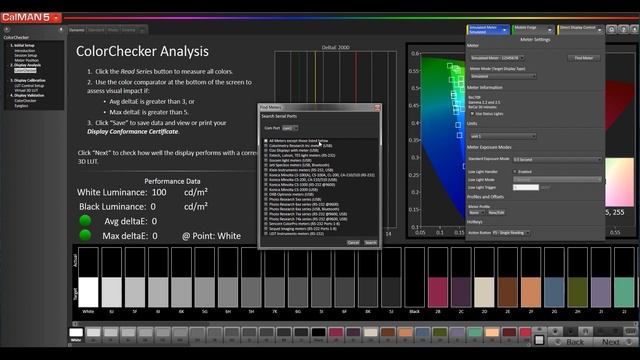Screen dimensions: 640x360
Task: Select the black swatch in bottom strip
Action: 318,333
